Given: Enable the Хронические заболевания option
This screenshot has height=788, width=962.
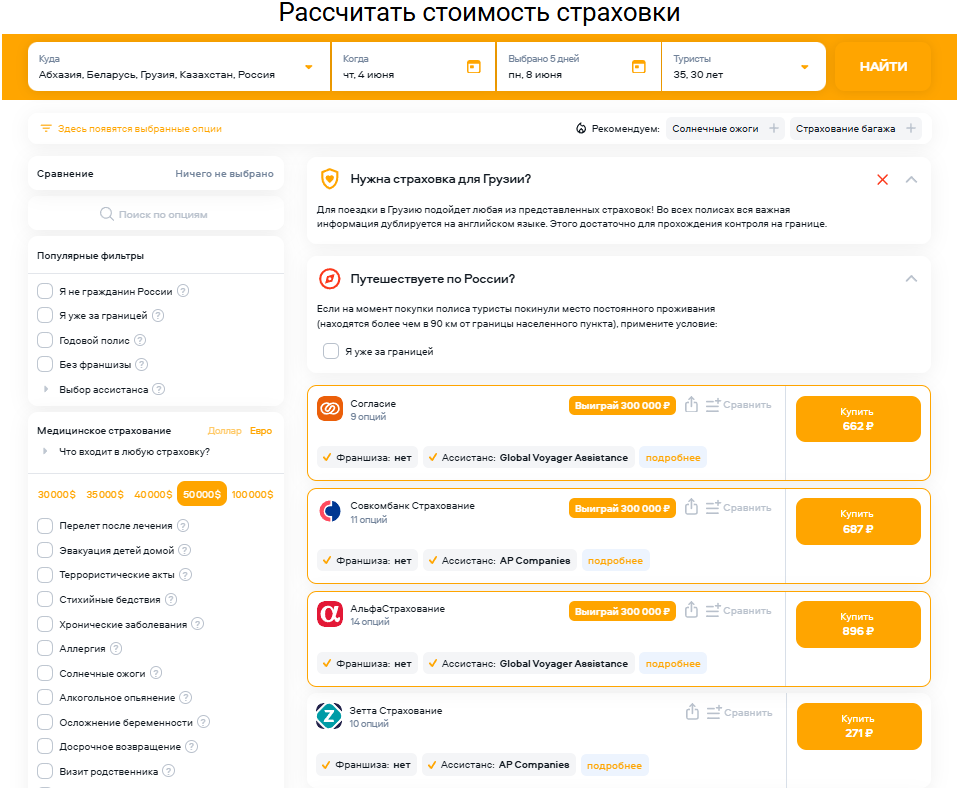Looking at the screenshot, I should pyautogui.click(x=45, y=624).
